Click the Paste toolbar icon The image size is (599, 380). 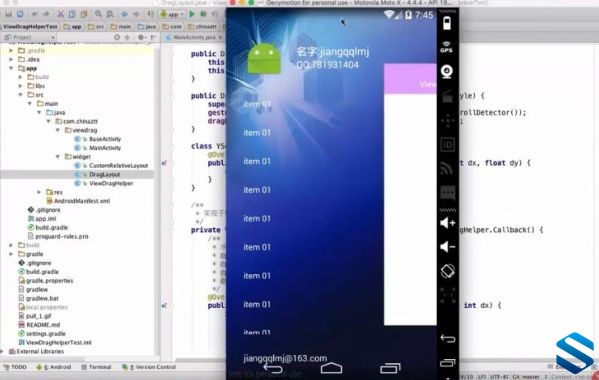[84, 14]
